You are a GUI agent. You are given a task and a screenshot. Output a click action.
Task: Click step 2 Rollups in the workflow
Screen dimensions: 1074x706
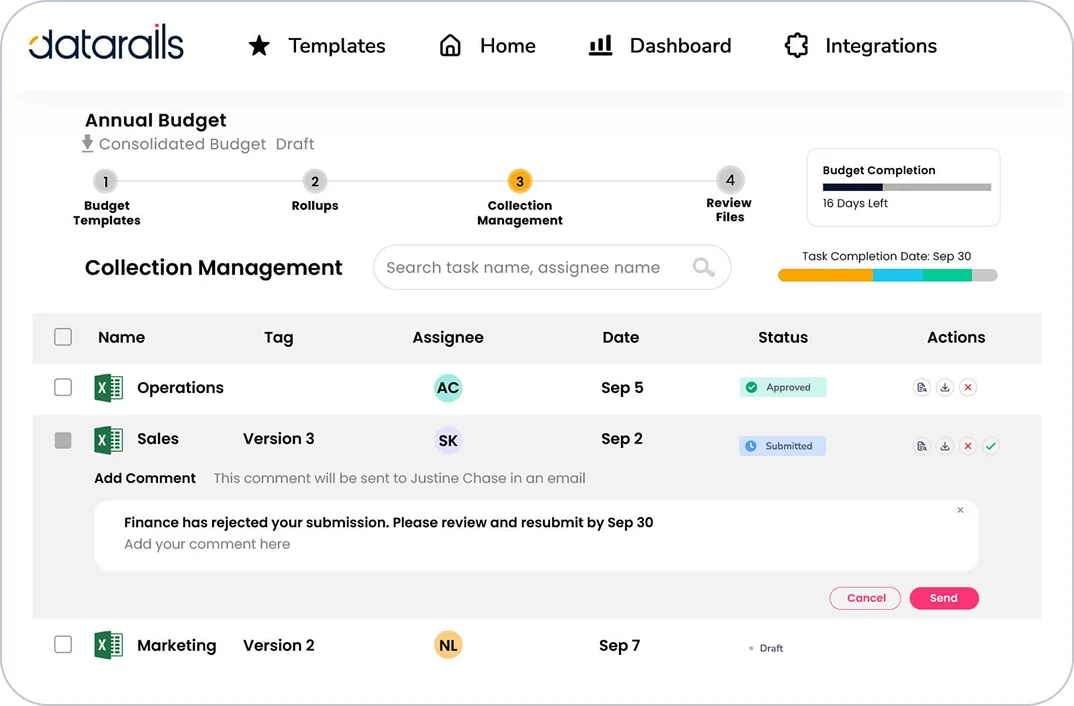pos(314,182)
